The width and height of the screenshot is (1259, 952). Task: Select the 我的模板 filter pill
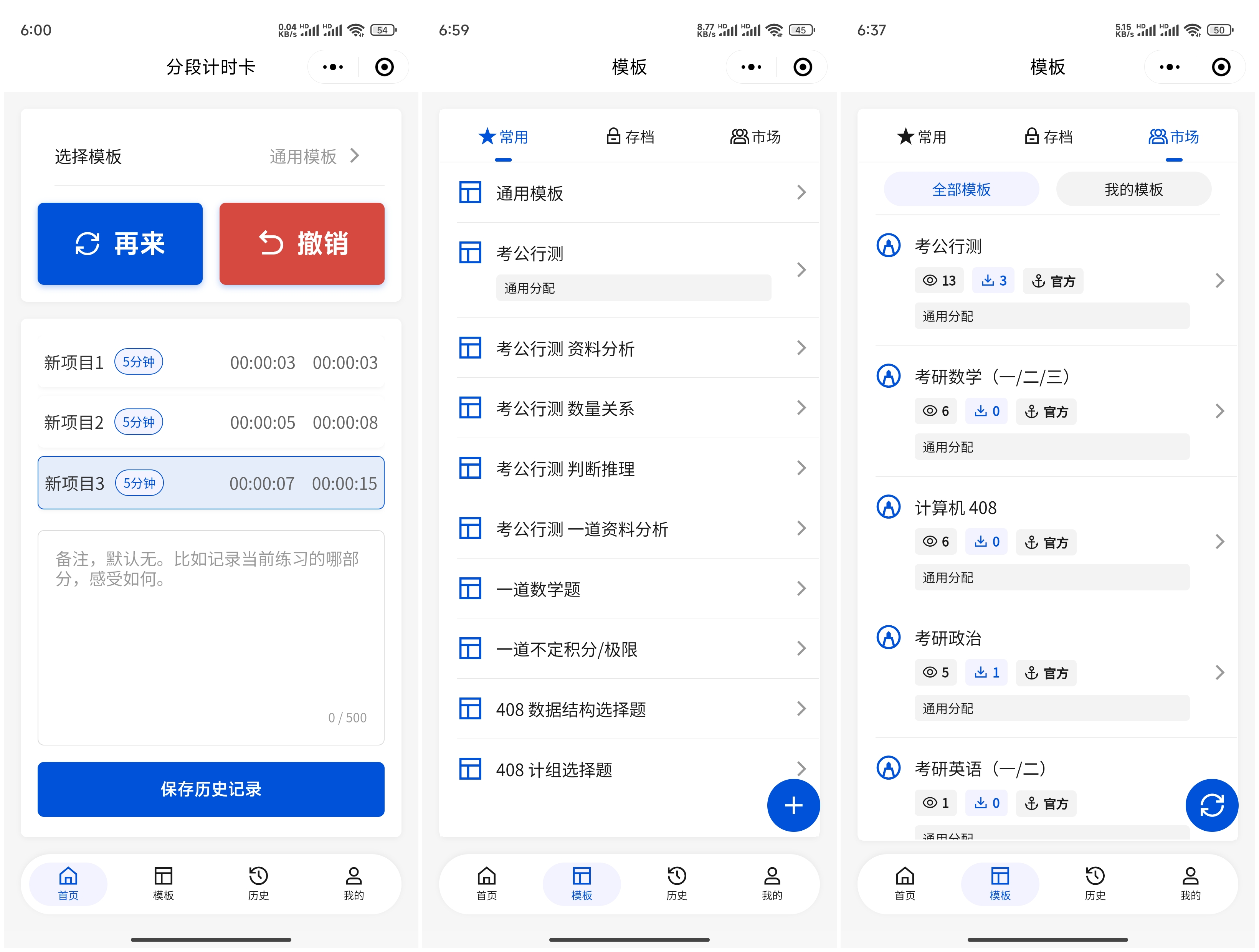pos(1133,190)
